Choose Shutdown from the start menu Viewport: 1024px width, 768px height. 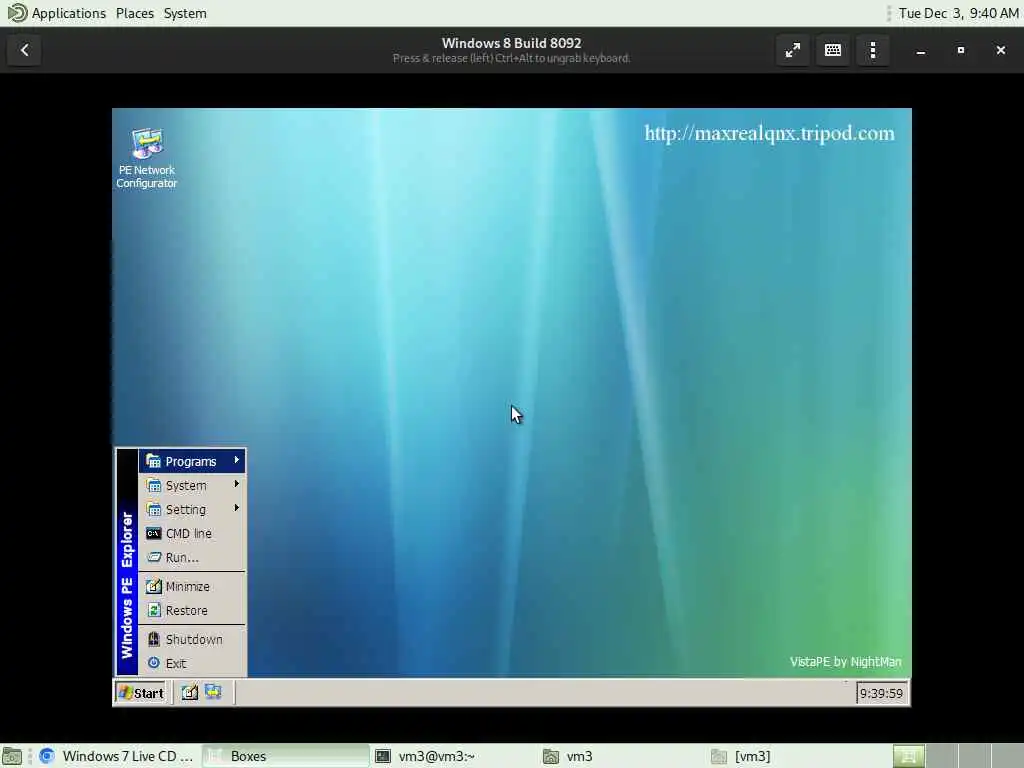[192, 639]
